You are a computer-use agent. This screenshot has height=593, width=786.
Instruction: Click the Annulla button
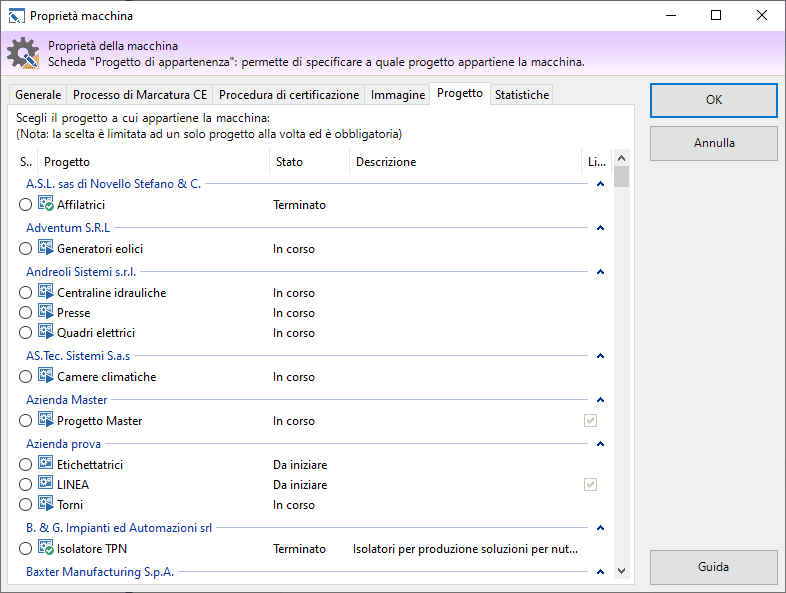[713, 143]
